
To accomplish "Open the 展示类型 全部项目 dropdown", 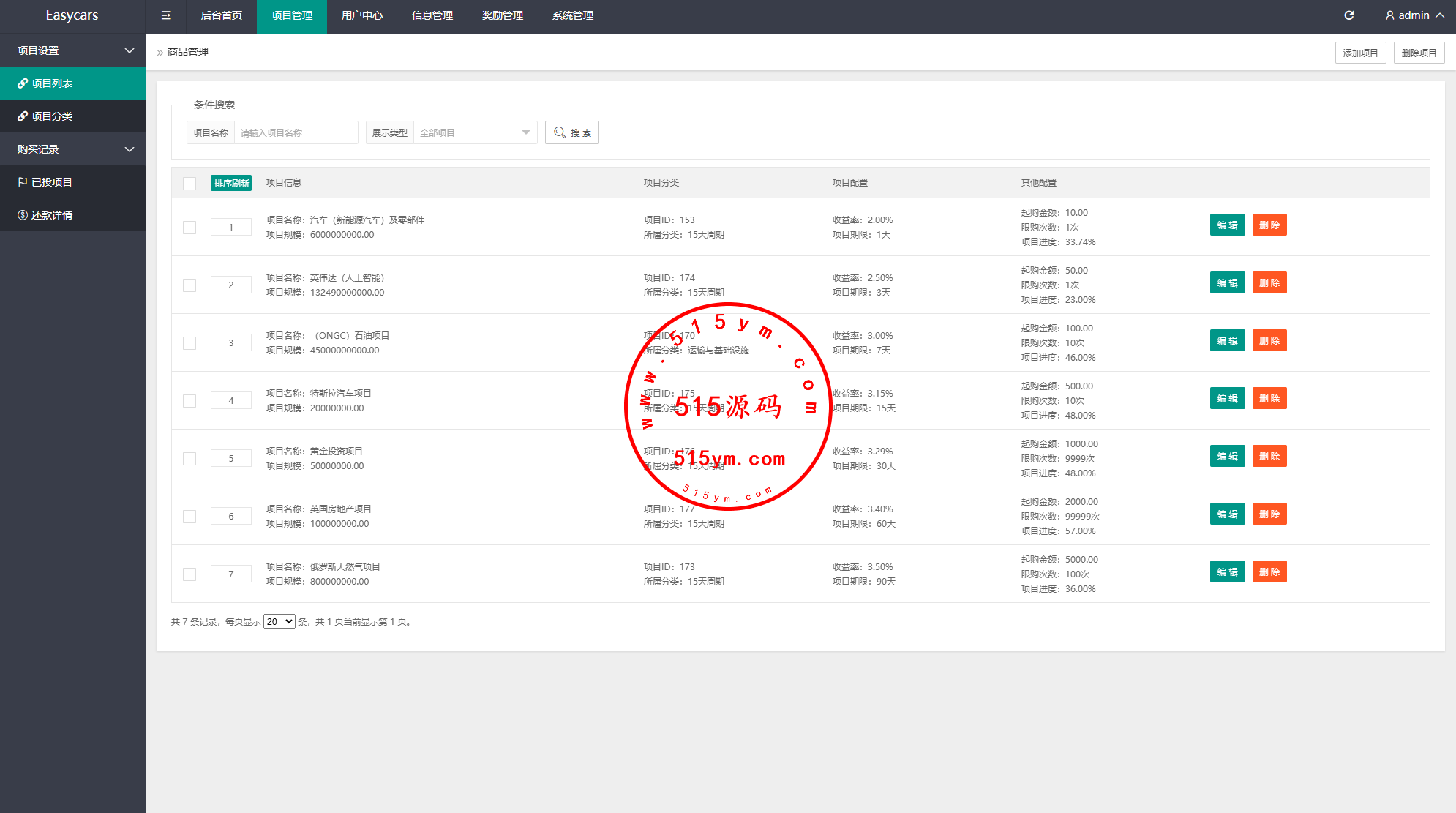I will tap(475, 132).
